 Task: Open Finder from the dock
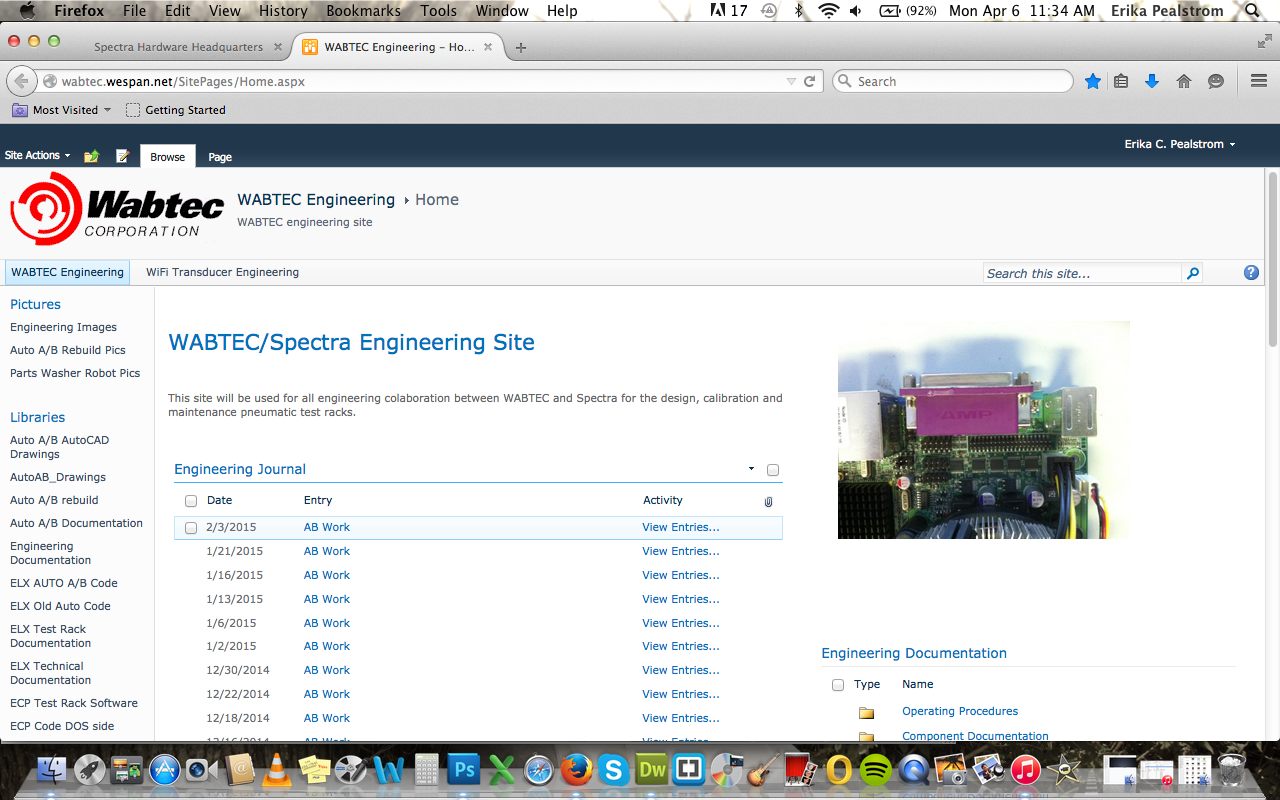(52, 769)
